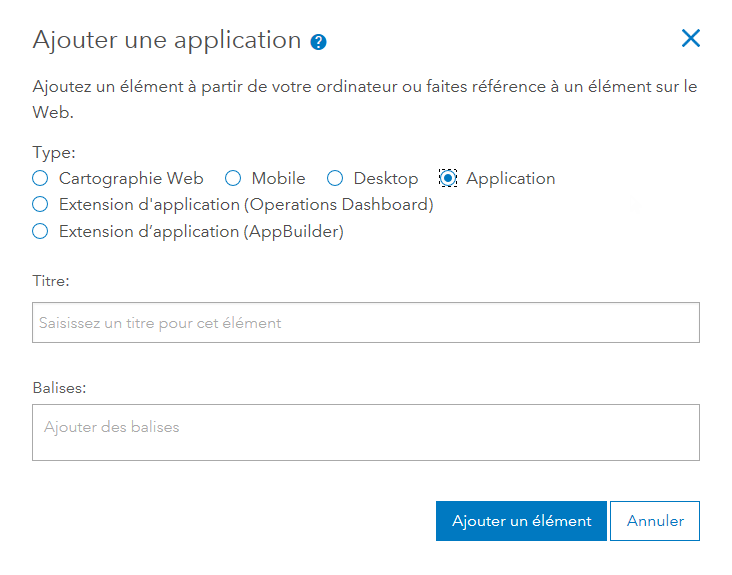Screen dimensions: 732x575
Task: Select Extension d'application (AppBuilder) radio option
Action: [40, 231]
